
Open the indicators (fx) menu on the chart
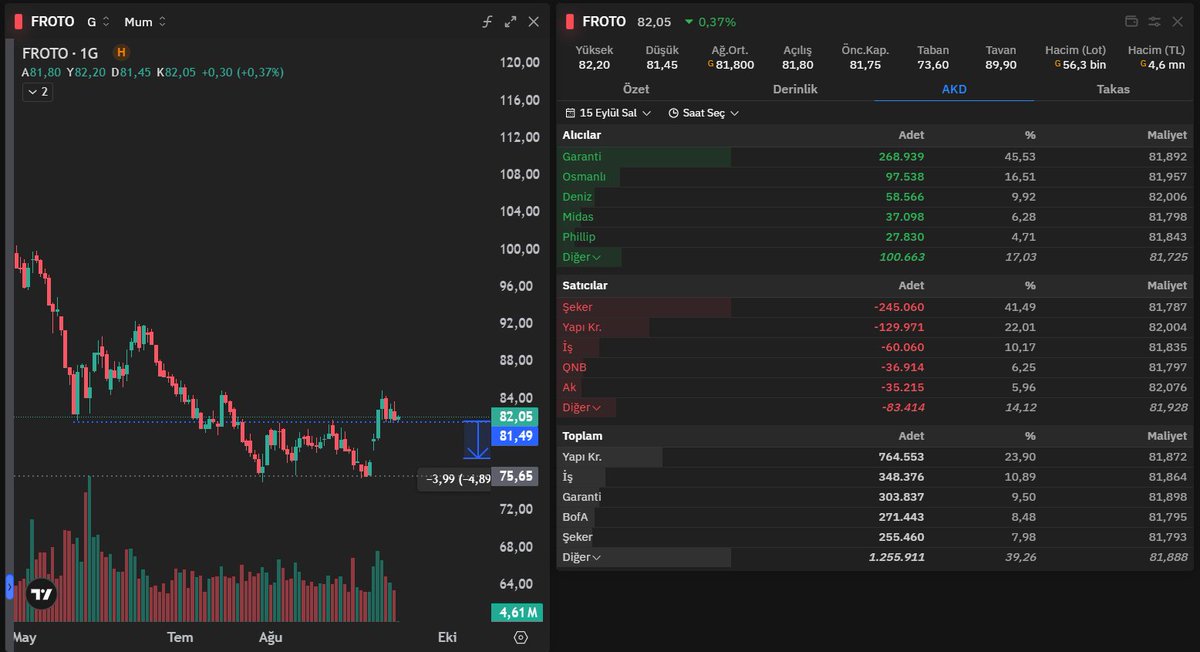pyautogui.click(x=488, y=21)
